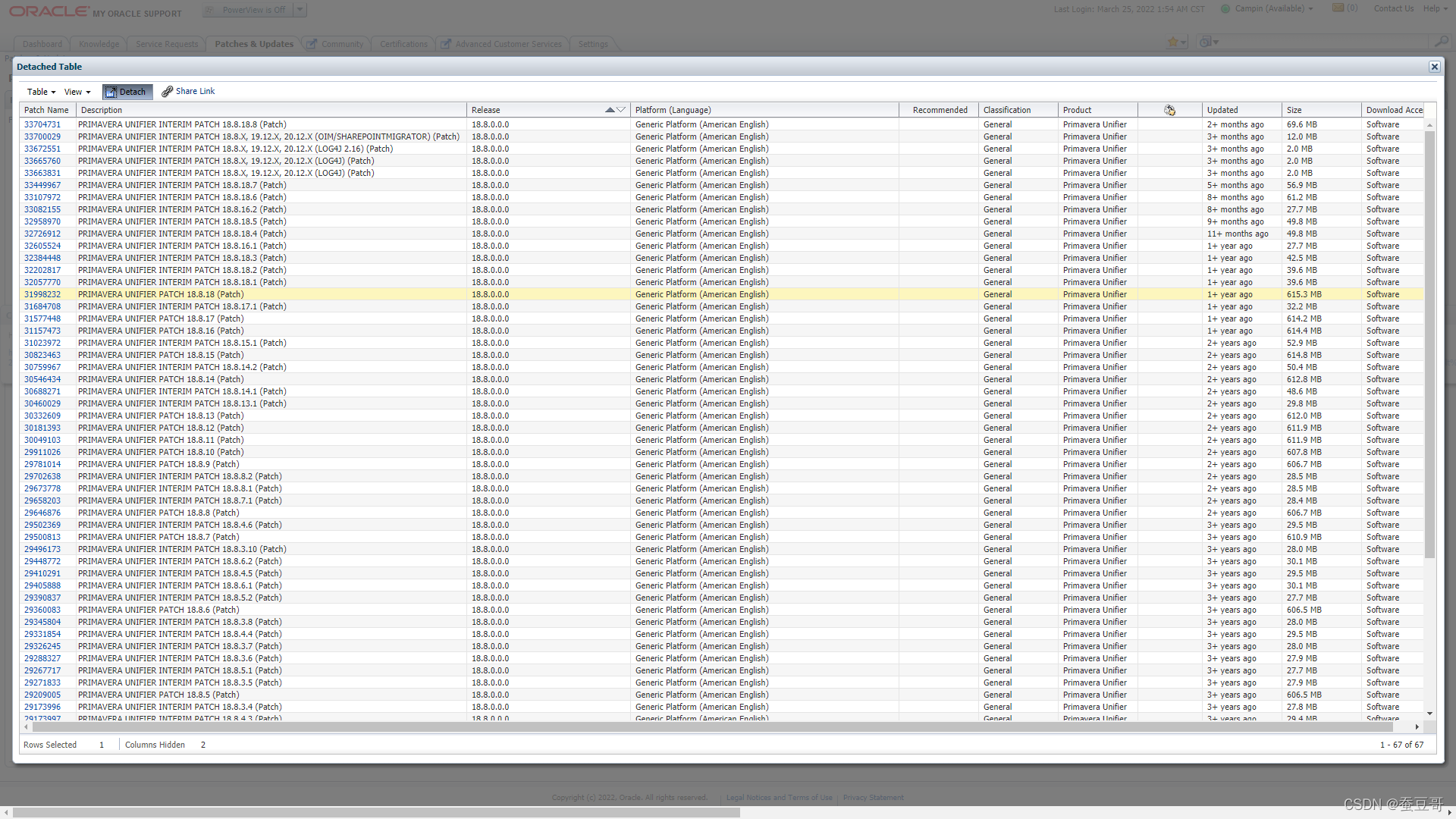Open patch 31998232 link
Screen dimensions: 1456x819
coord(42,294)
